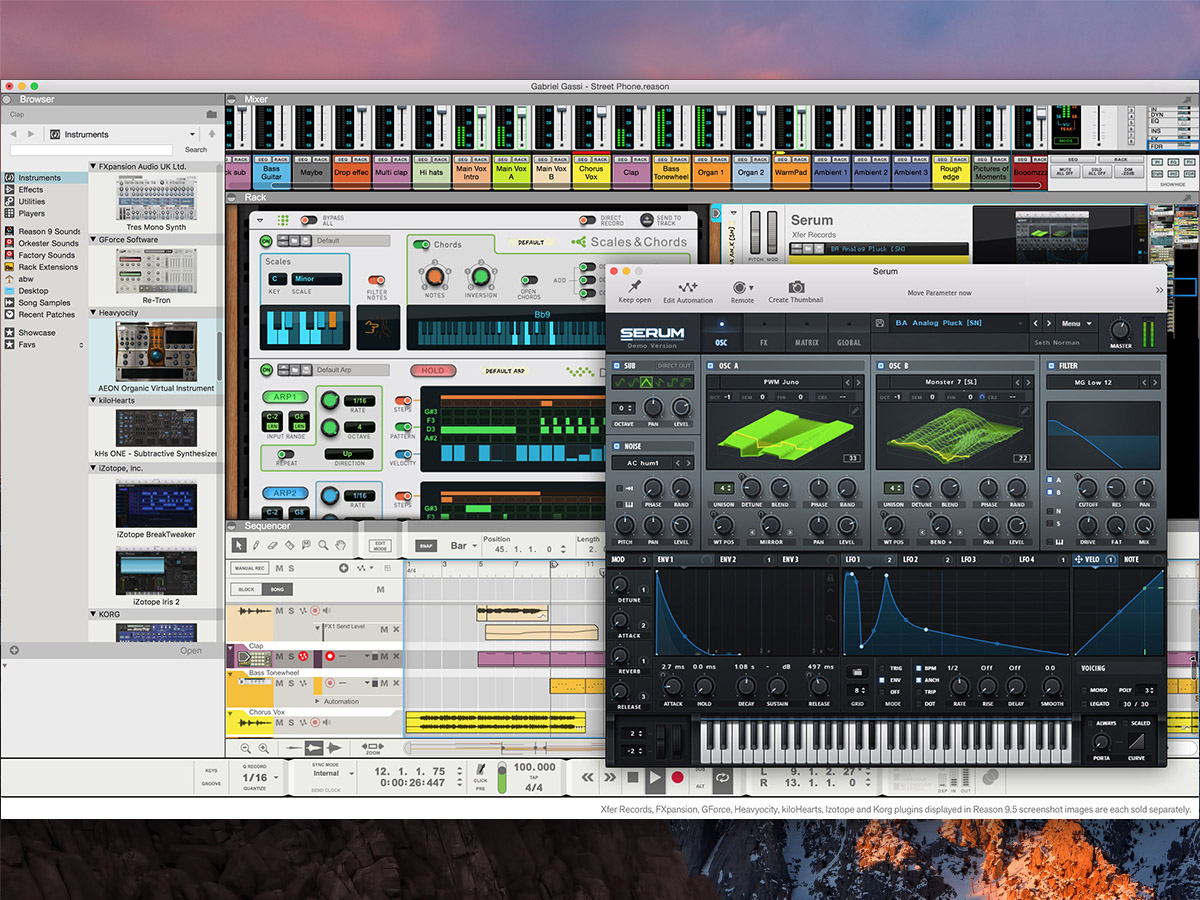Image resolution: width=1200 pixels, height=900 pixels.
Task: Click the LFO folder icon above Grid
Action: (x=856, y=672)
